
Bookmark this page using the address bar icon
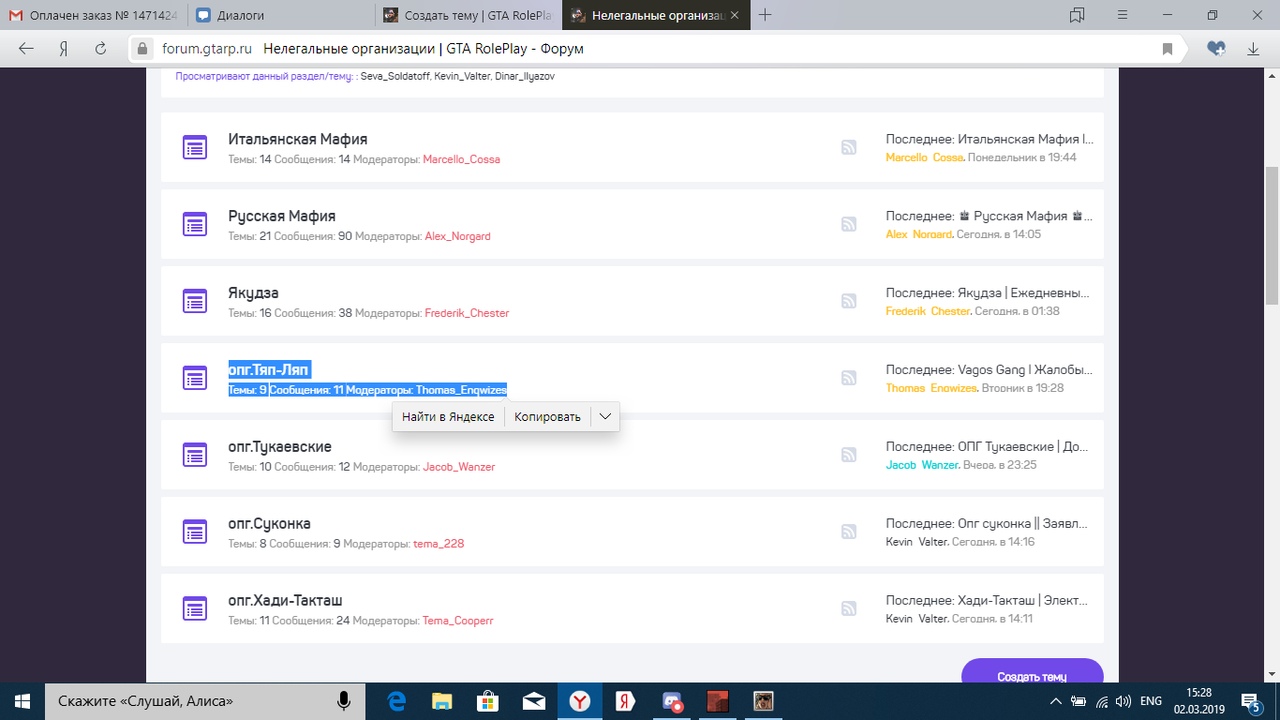(x=1167, y=49)
